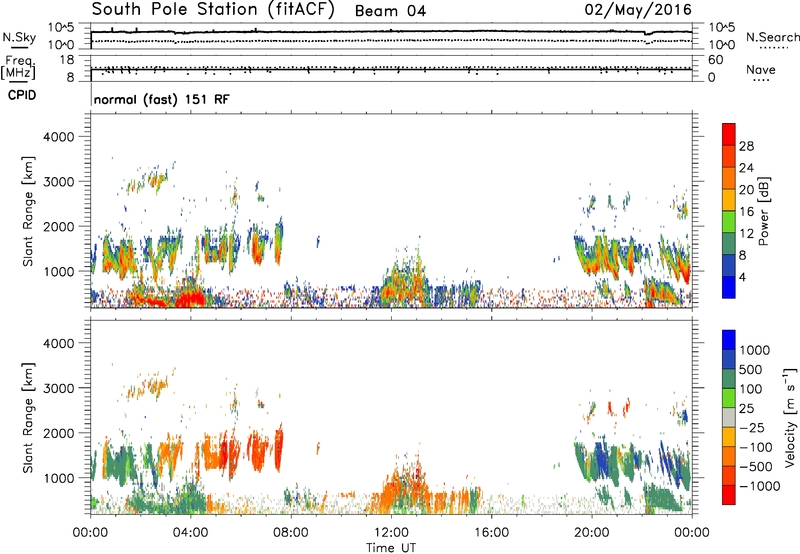Pick Power colorbar segment between 8 and 12
The width and height of the screenshot is (800, 554).
(x=729, y=243)
